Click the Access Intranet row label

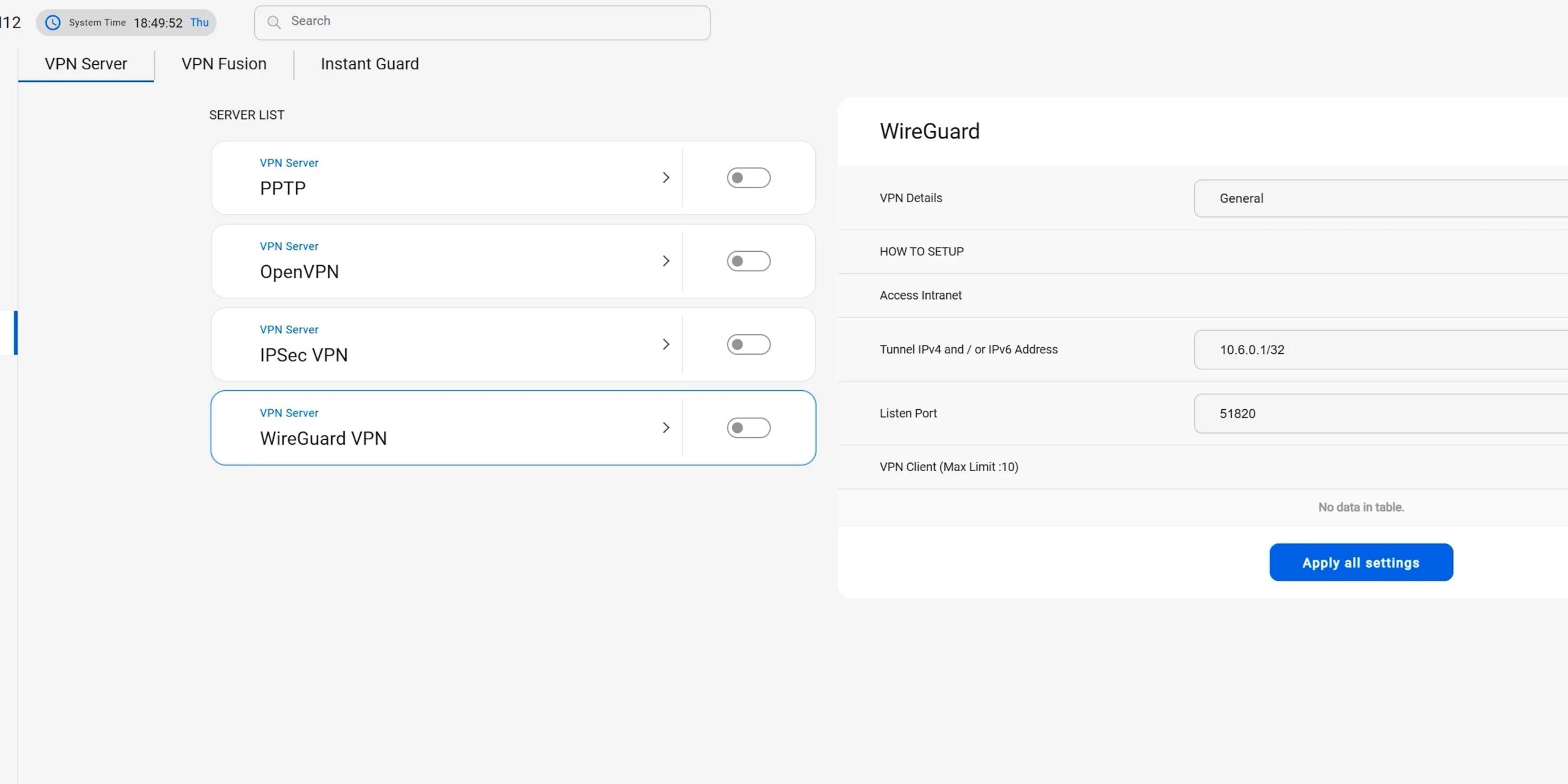click(x=921, y=295)
